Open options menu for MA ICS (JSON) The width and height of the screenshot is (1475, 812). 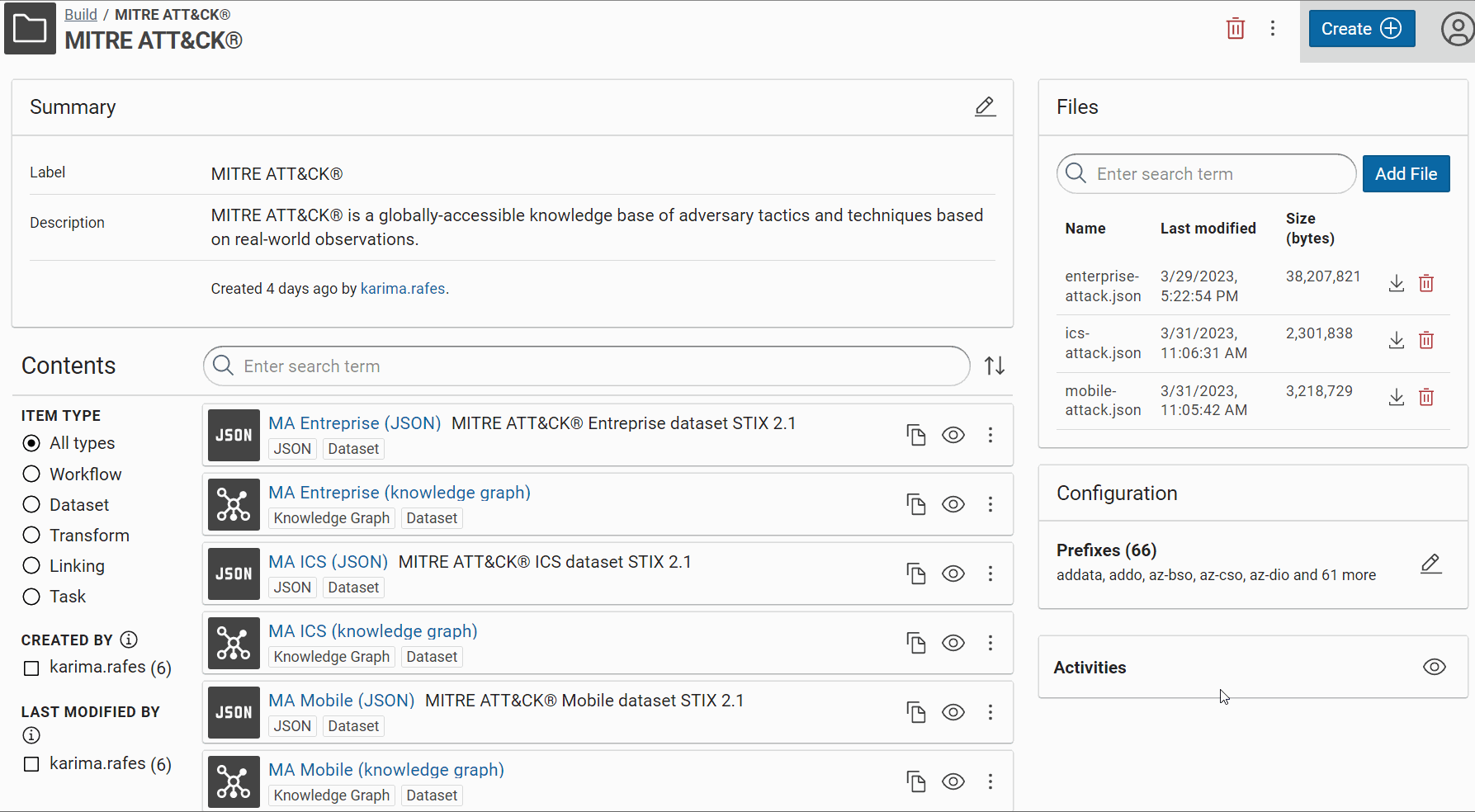(x=990, y=574)
